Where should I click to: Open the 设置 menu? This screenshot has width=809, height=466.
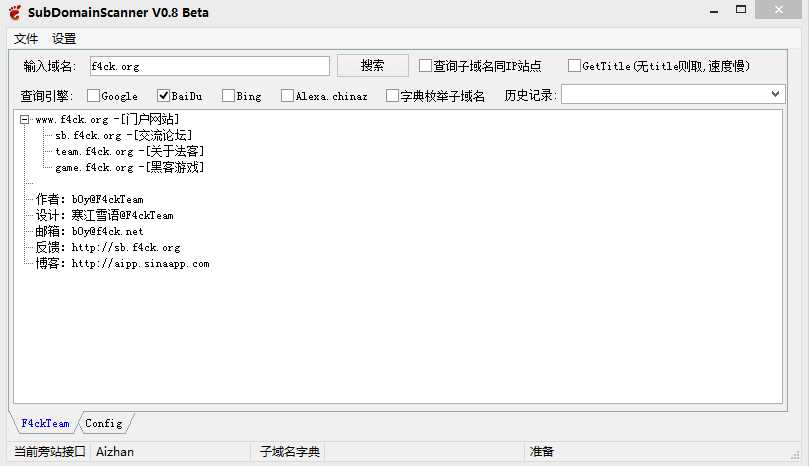(64, 39)
